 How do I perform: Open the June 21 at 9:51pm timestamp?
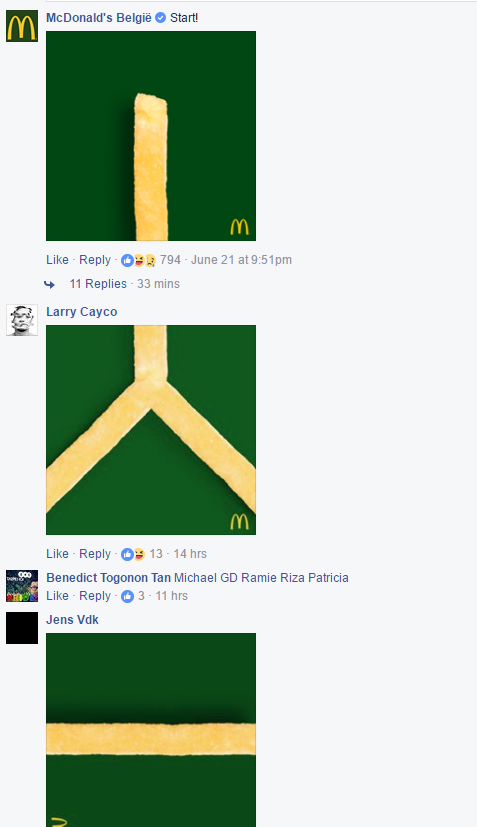[241, 259]
